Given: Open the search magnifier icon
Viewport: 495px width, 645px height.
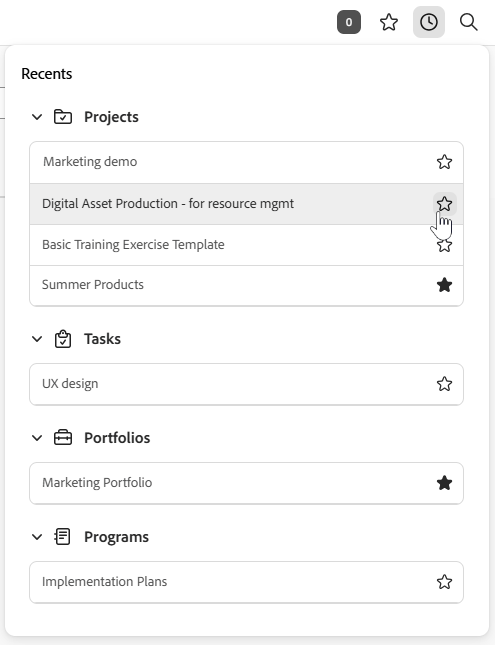Looking at the screenshot, I should [x=468, y=22].
